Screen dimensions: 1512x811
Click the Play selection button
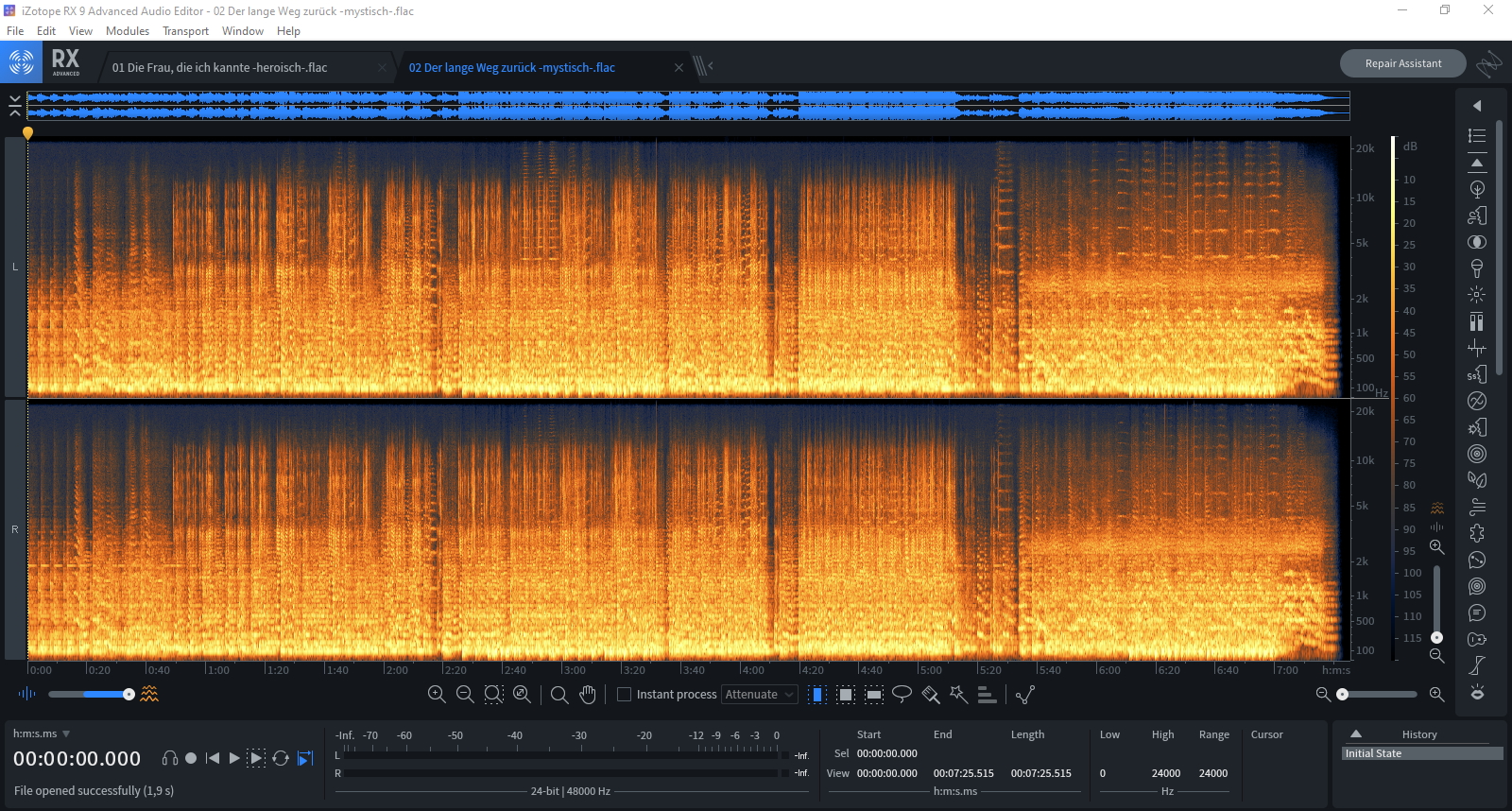coord(256,758)
